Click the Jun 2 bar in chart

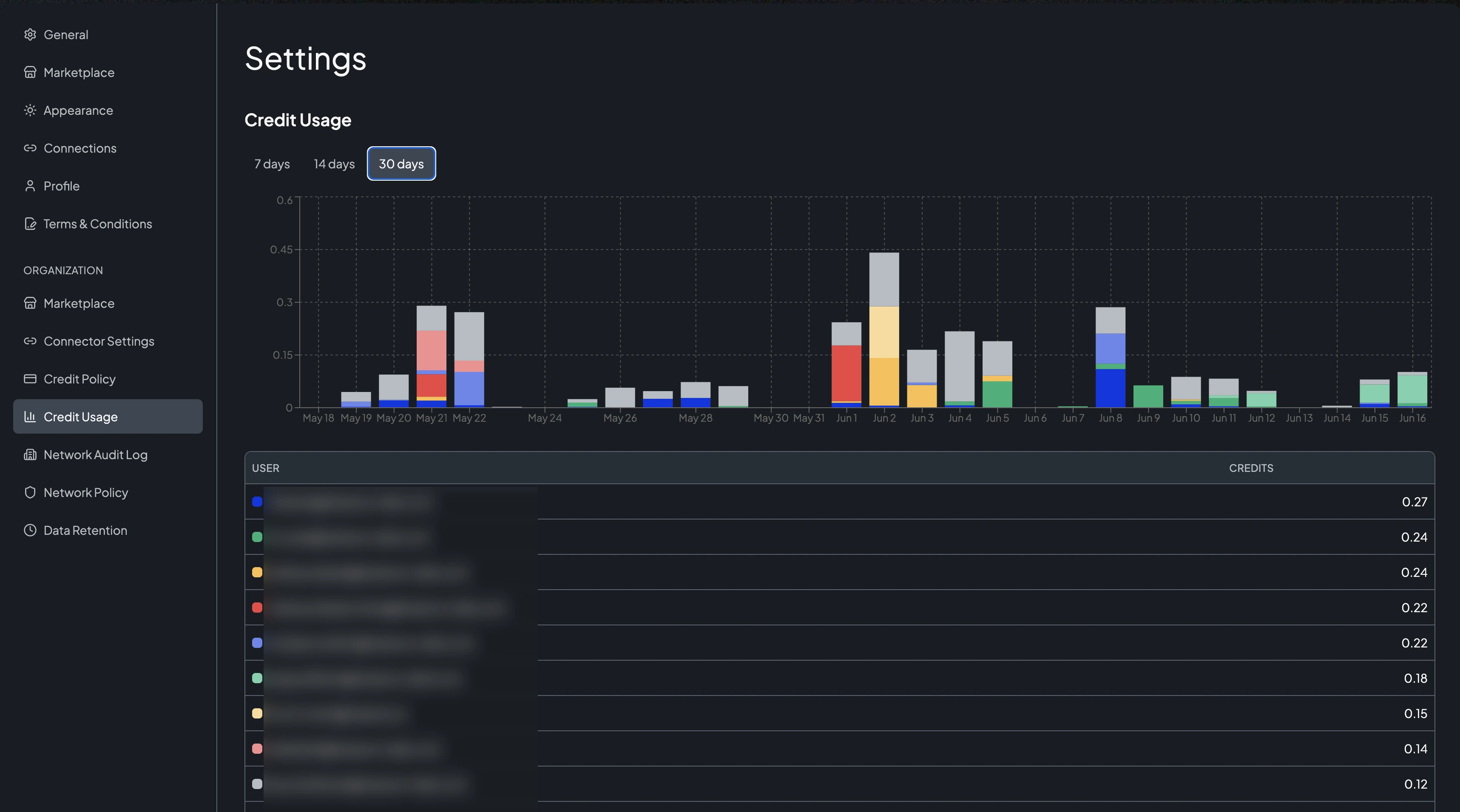coord(884,330)
